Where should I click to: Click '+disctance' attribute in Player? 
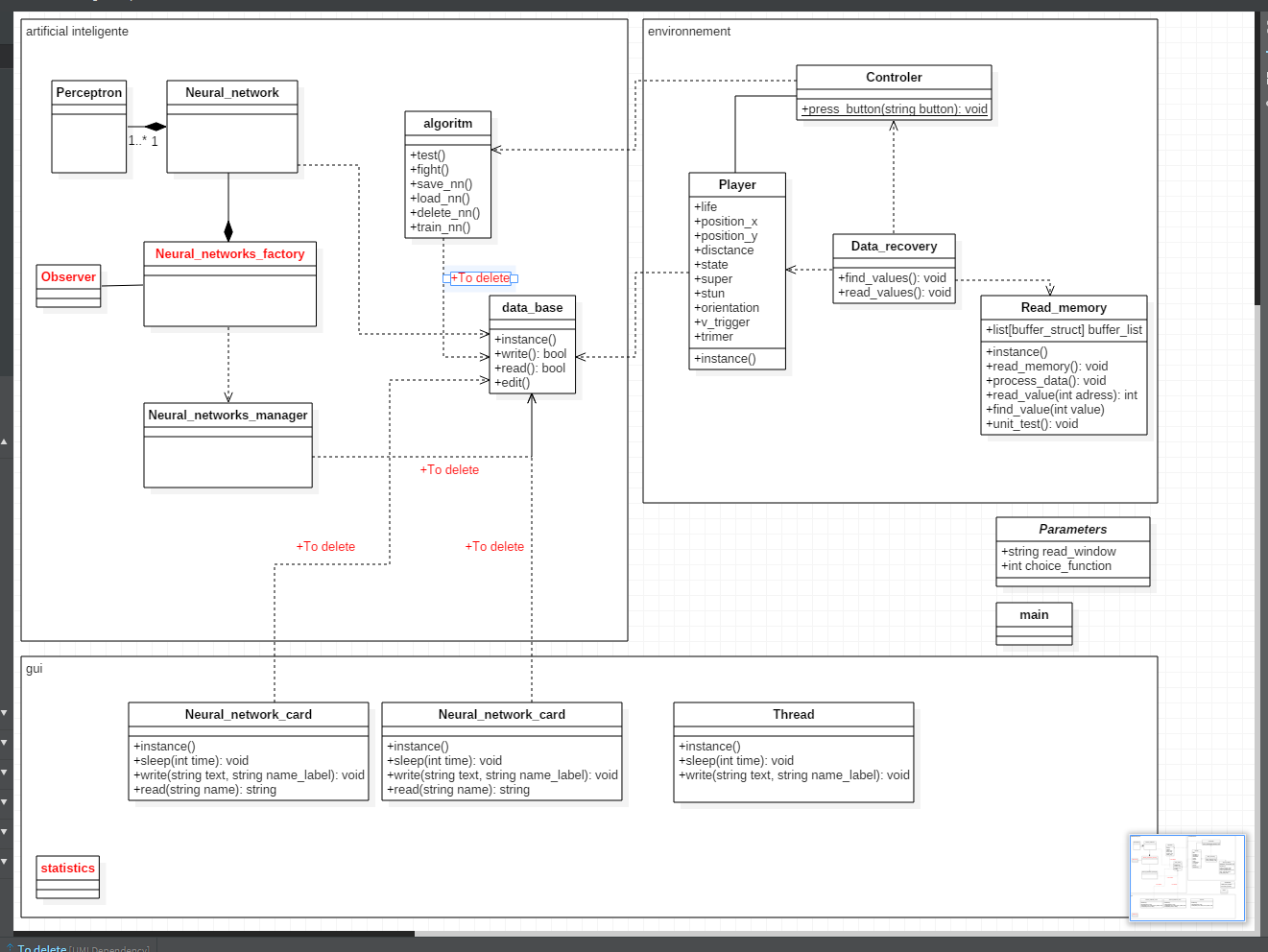coord(724,250)
